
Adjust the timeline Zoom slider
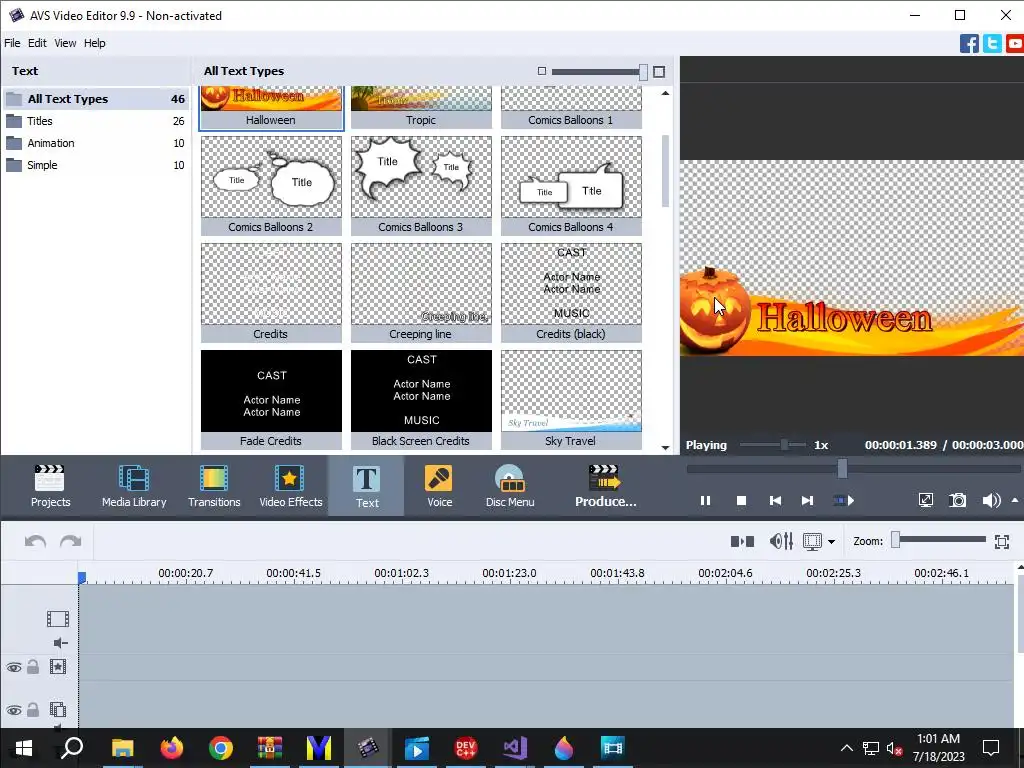(939, 539)
